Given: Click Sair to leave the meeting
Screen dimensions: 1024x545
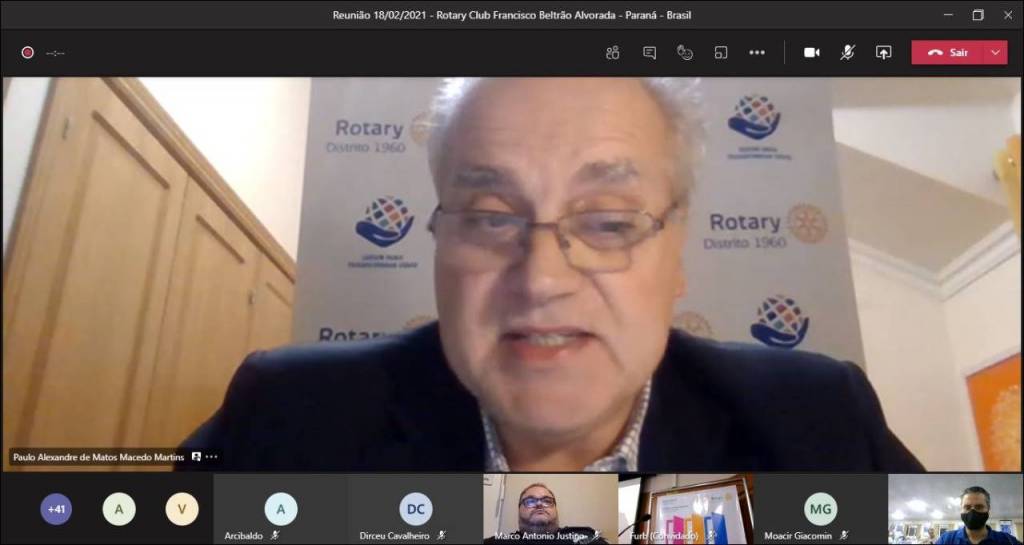Looking at the screenshot, I should pyautogui.click(x=948, y=53).
